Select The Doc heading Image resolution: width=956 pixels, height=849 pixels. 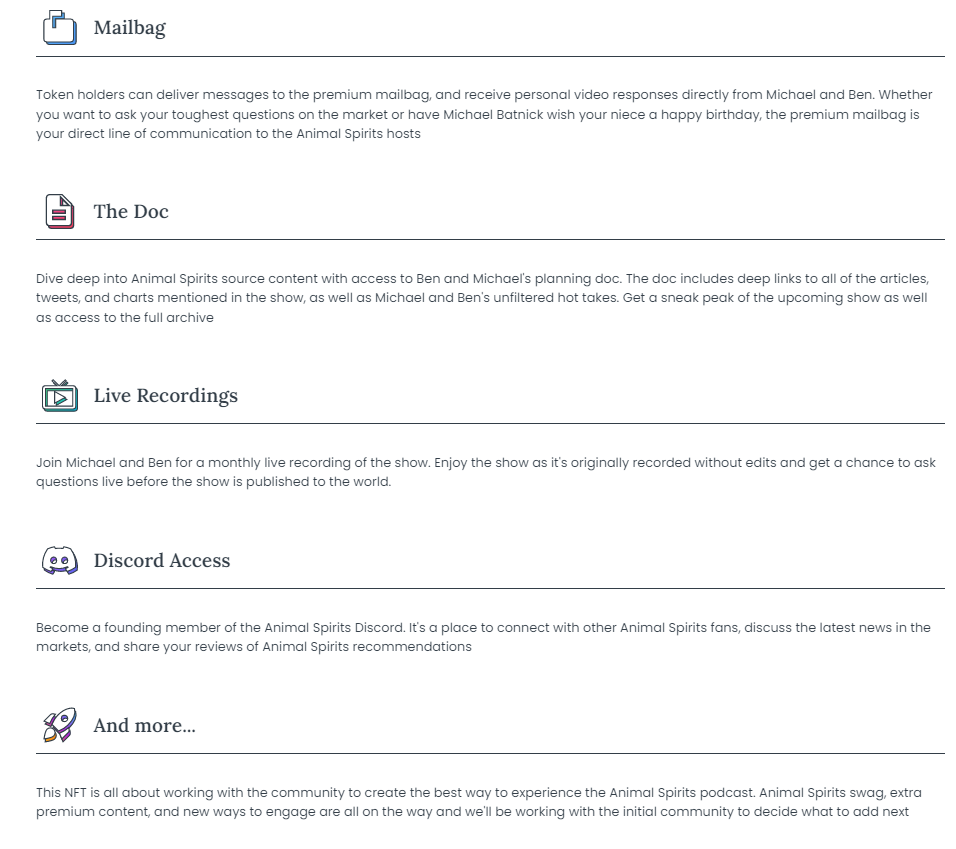coord(130,211)
